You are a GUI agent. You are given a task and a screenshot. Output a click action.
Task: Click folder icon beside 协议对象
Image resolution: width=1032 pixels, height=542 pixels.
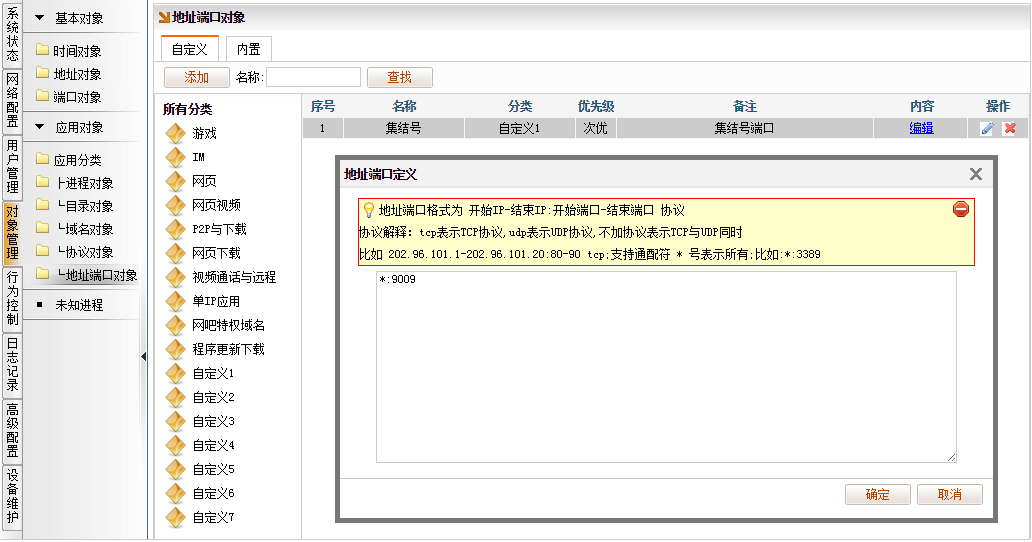(43, 251)
